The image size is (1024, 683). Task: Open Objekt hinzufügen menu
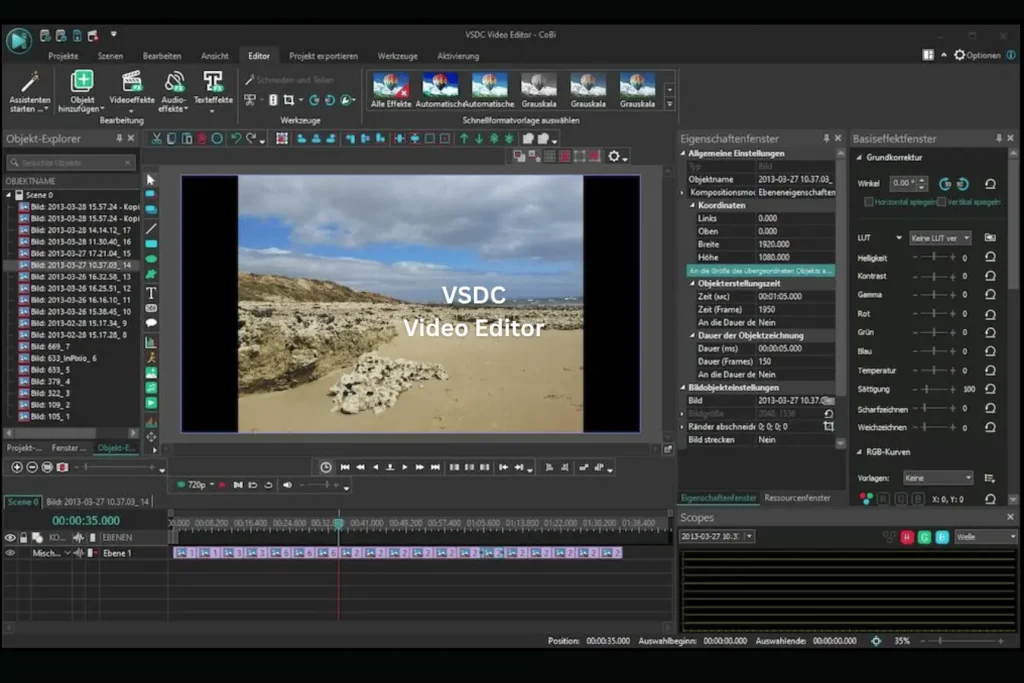click(82, 91)
